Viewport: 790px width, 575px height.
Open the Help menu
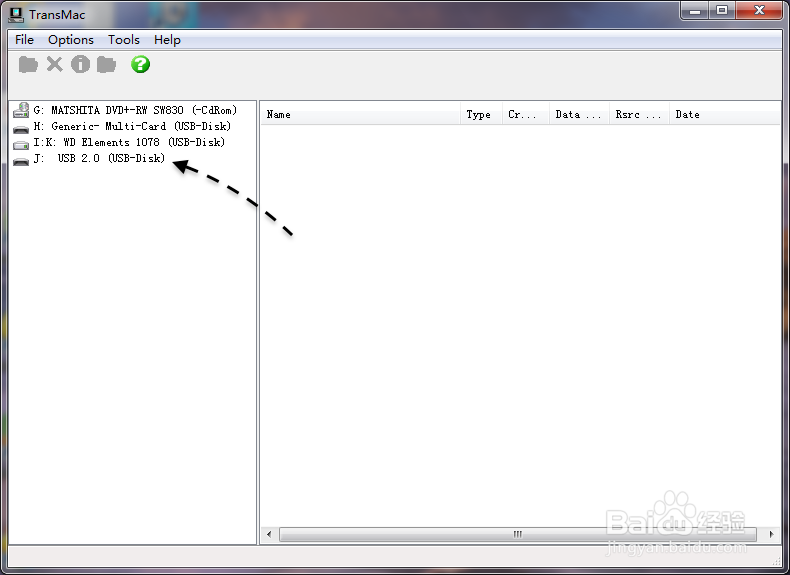tap(167, 40)
